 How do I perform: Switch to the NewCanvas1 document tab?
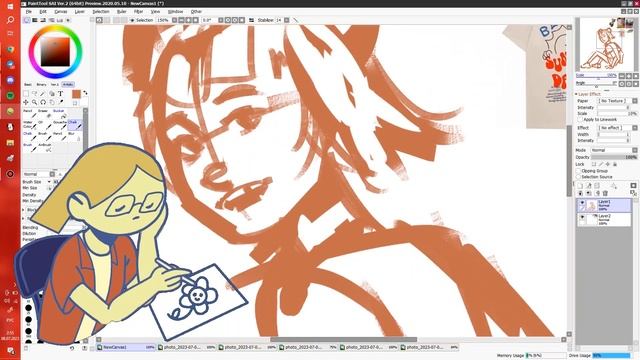(x=127, y=347)
